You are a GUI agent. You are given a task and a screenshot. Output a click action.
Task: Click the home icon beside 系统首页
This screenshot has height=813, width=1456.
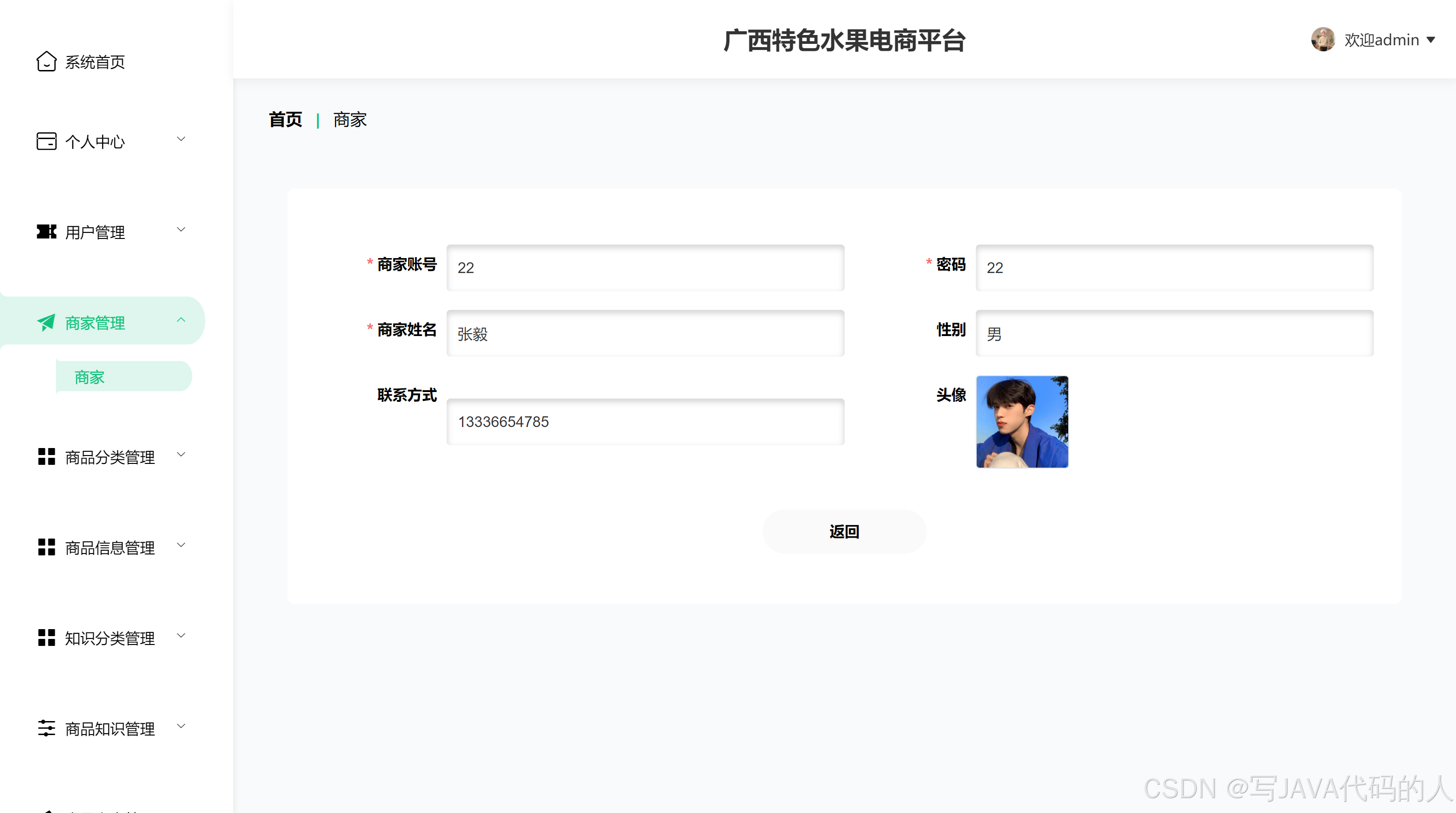pyautogui.click(x=46, y=62)
